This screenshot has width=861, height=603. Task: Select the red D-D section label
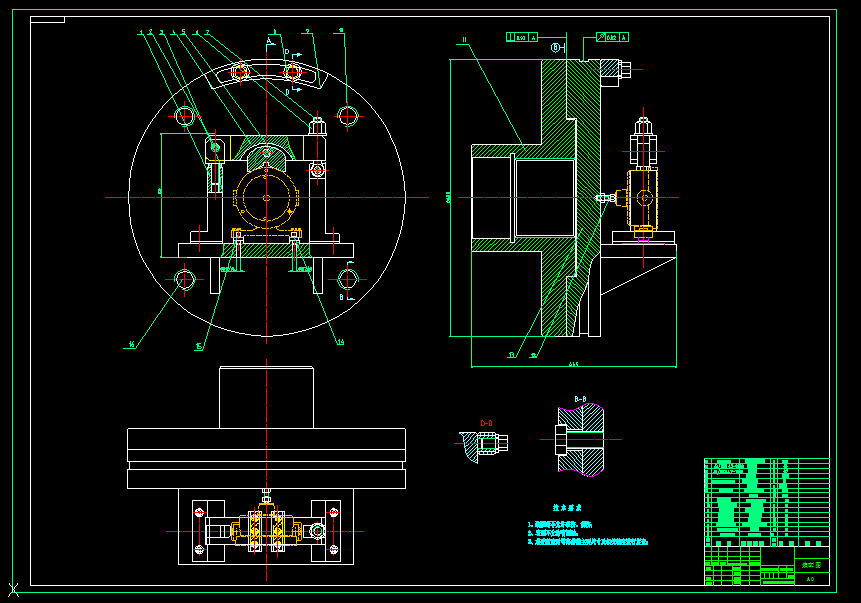(487, 423)
